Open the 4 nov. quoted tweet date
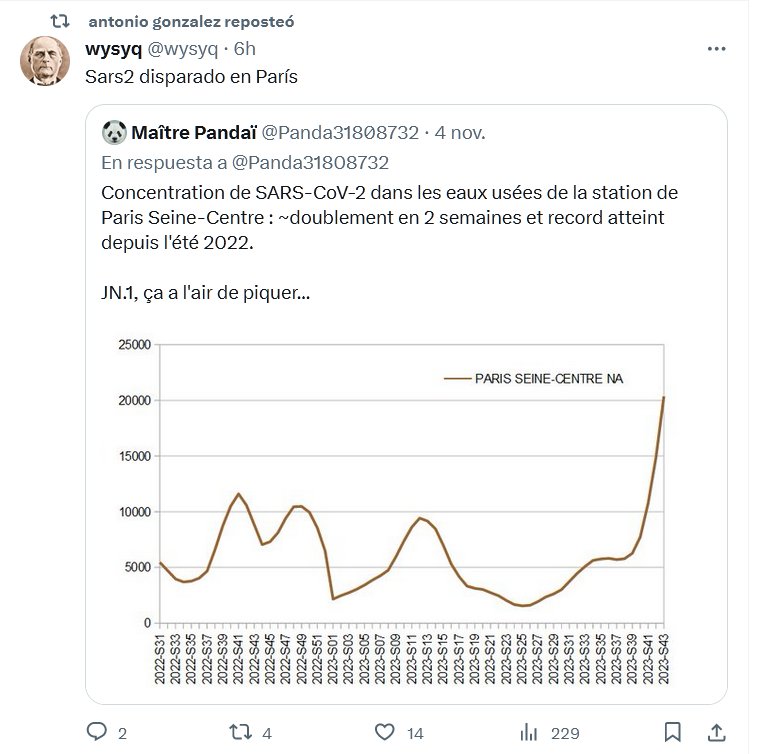The image size is (764, 754). (463, 132)
